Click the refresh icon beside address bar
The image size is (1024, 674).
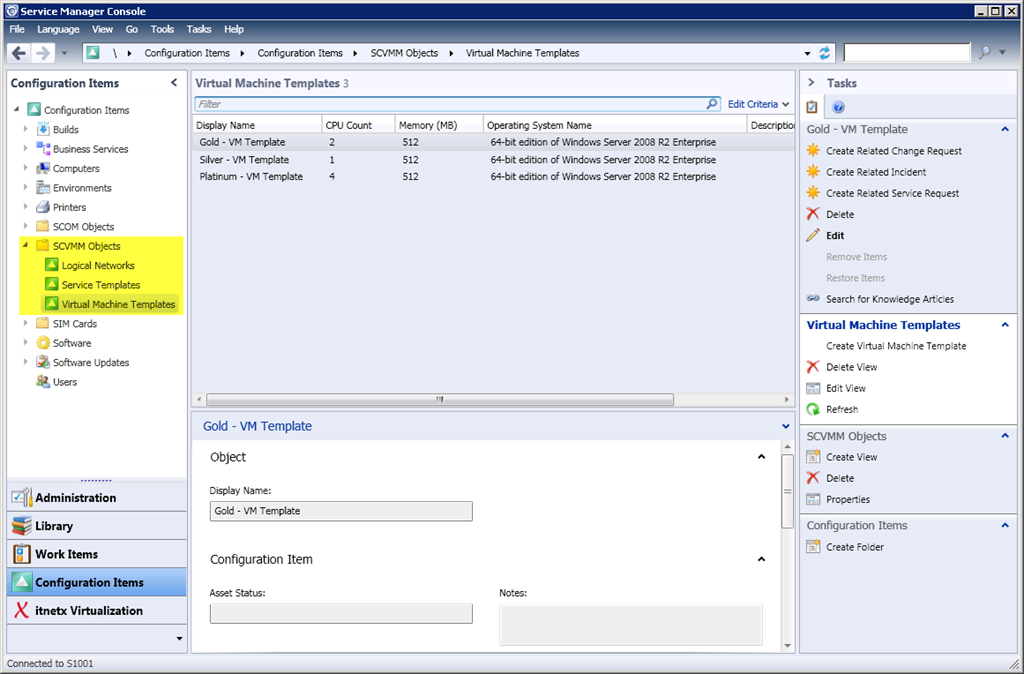tap(825, 53)
